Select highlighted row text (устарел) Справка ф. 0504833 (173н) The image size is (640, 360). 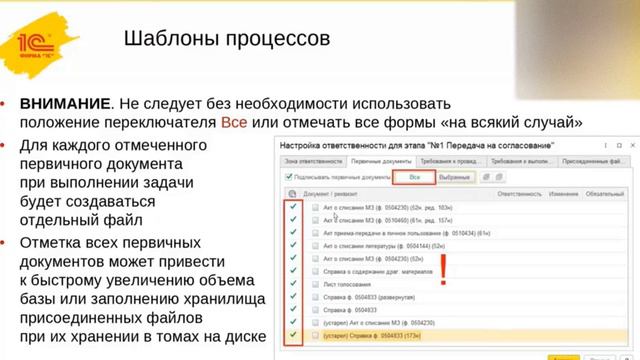pyautogui.click(x=372, y=336)
